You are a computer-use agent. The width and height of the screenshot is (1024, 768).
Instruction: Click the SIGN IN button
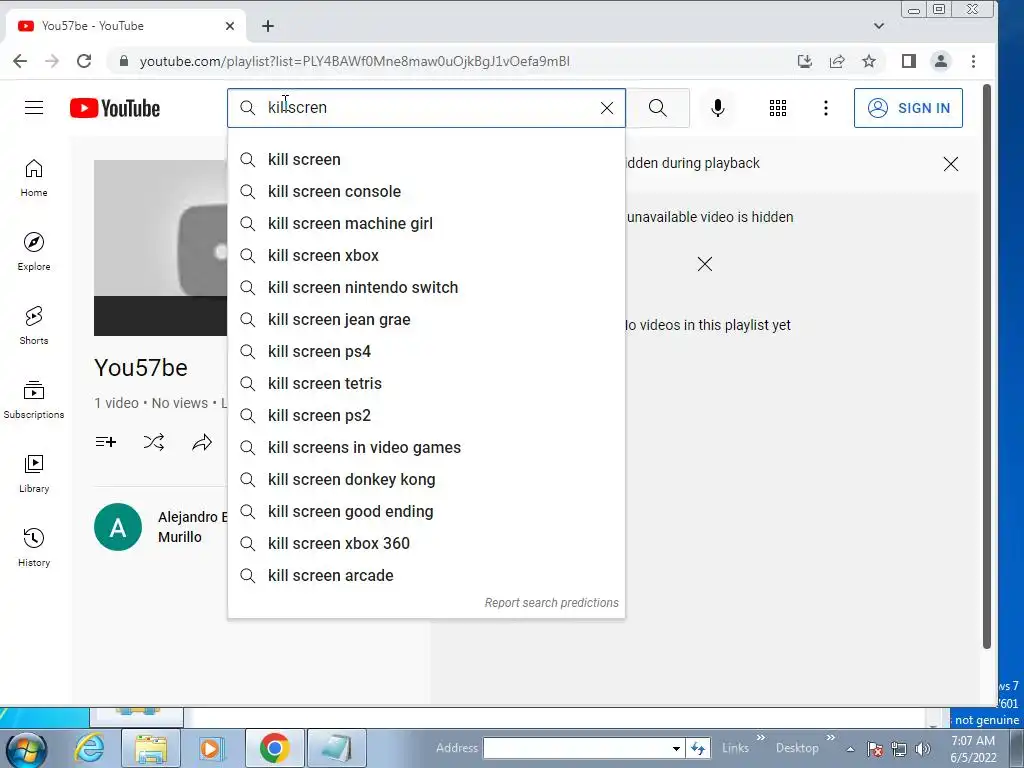(x=908, y=108)
